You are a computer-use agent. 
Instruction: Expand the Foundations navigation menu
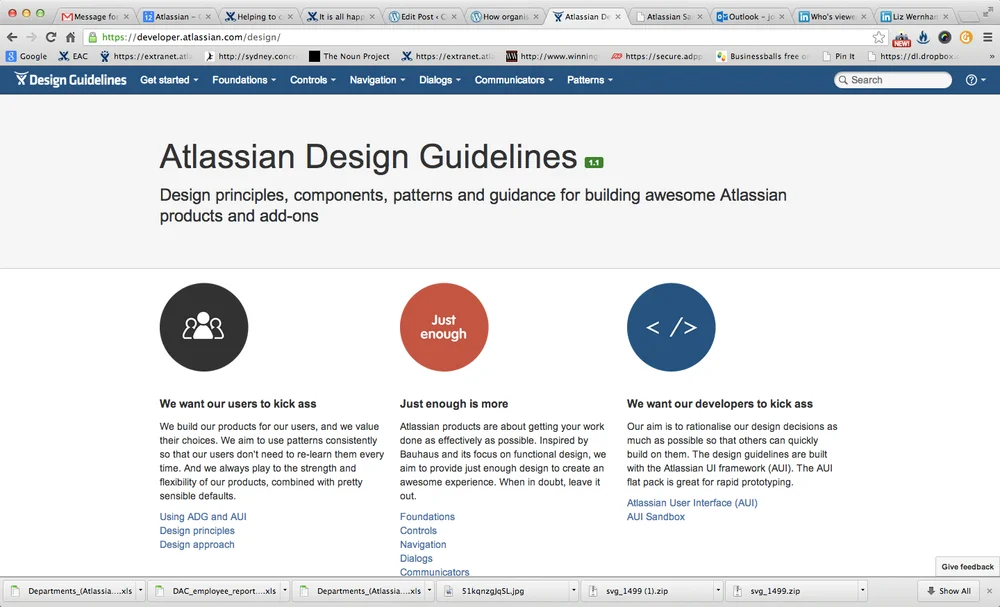click(x=244, y=80)
